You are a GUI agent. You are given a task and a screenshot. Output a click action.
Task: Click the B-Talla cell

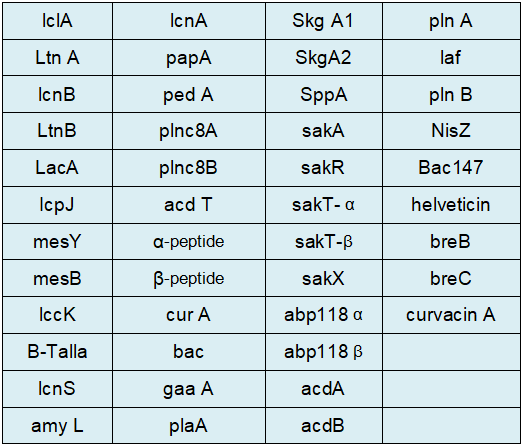(57, 352)
